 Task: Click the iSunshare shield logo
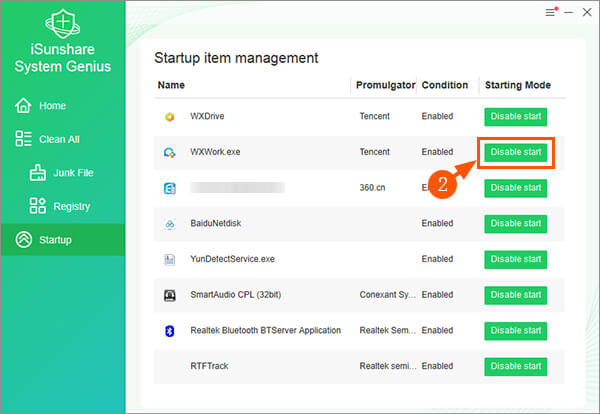click(63, 23)
